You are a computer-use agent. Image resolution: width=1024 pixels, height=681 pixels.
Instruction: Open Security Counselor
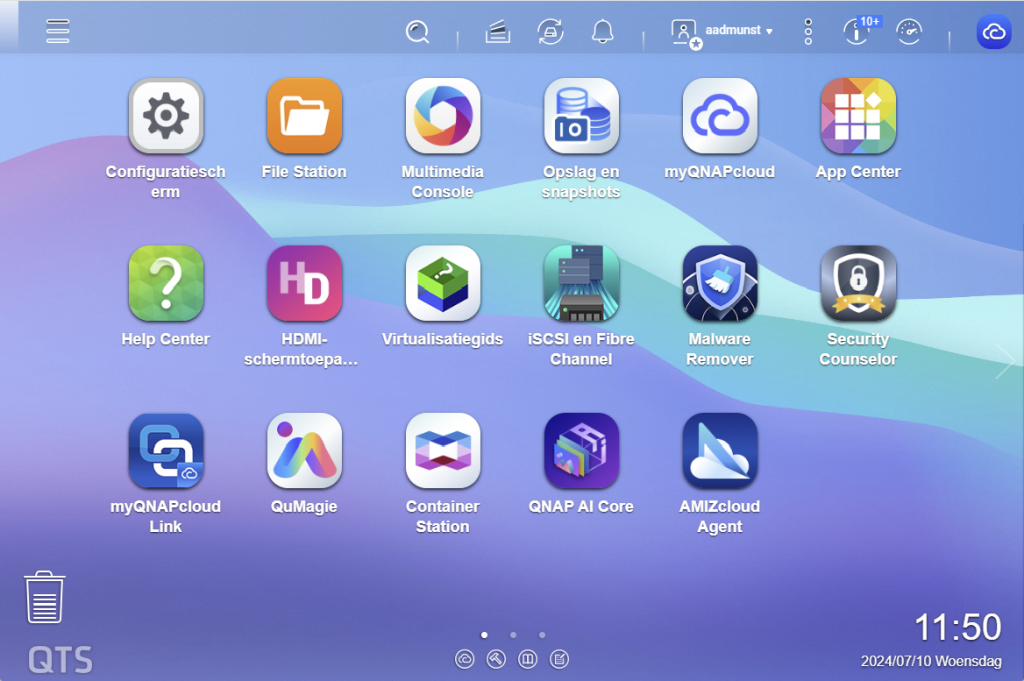click(858, 283)
